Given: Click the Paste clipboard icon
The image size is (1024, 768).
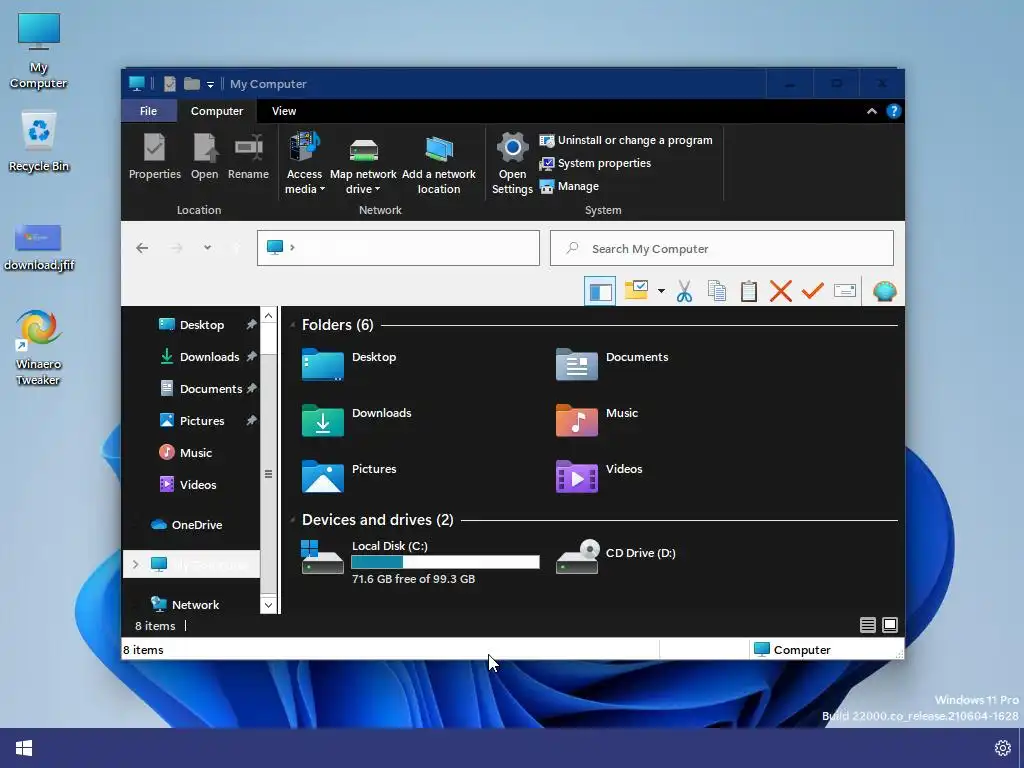Looking at the screenshot, I should 748,291.
